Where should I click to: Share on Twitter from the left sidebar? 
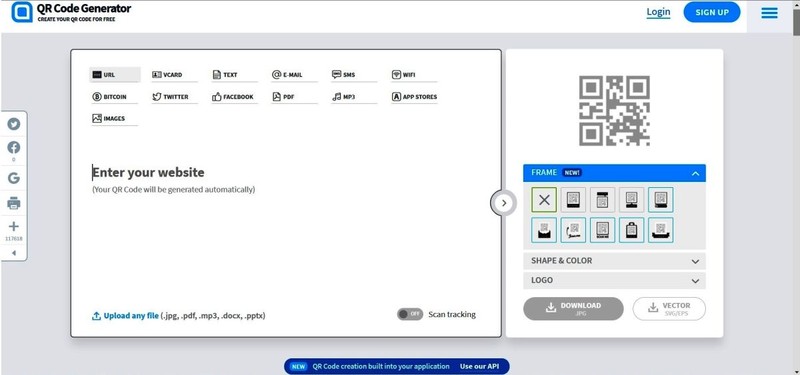[14, 124]
